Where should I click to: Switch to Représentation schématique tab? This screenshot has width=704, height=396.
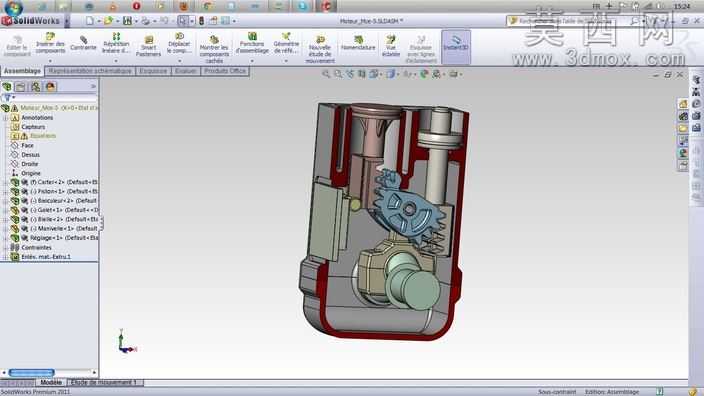(x=90, y=71)
